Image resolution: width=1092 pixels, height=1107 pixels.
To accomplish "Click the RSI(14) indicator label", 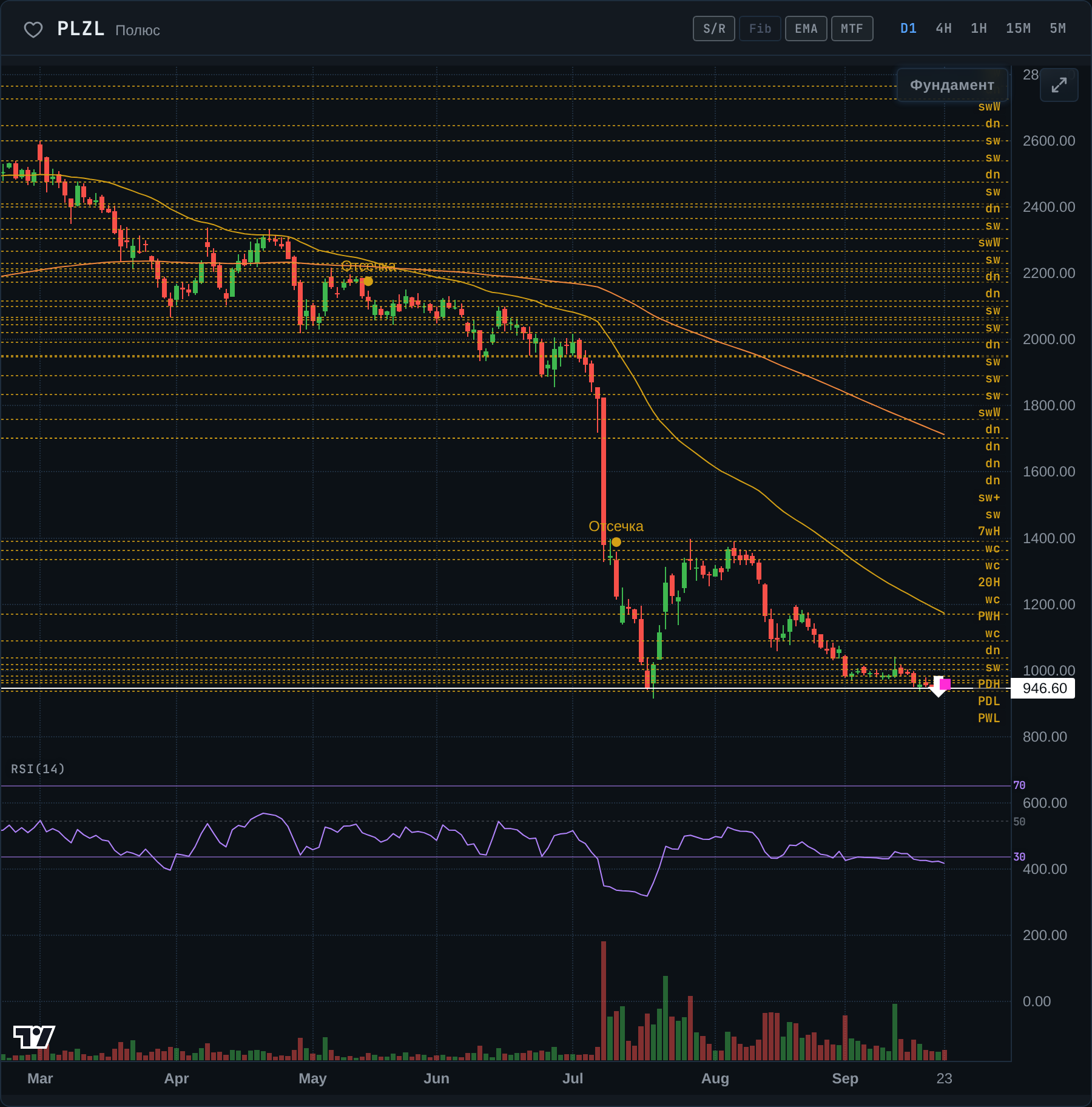I will [x=38, y=769].
